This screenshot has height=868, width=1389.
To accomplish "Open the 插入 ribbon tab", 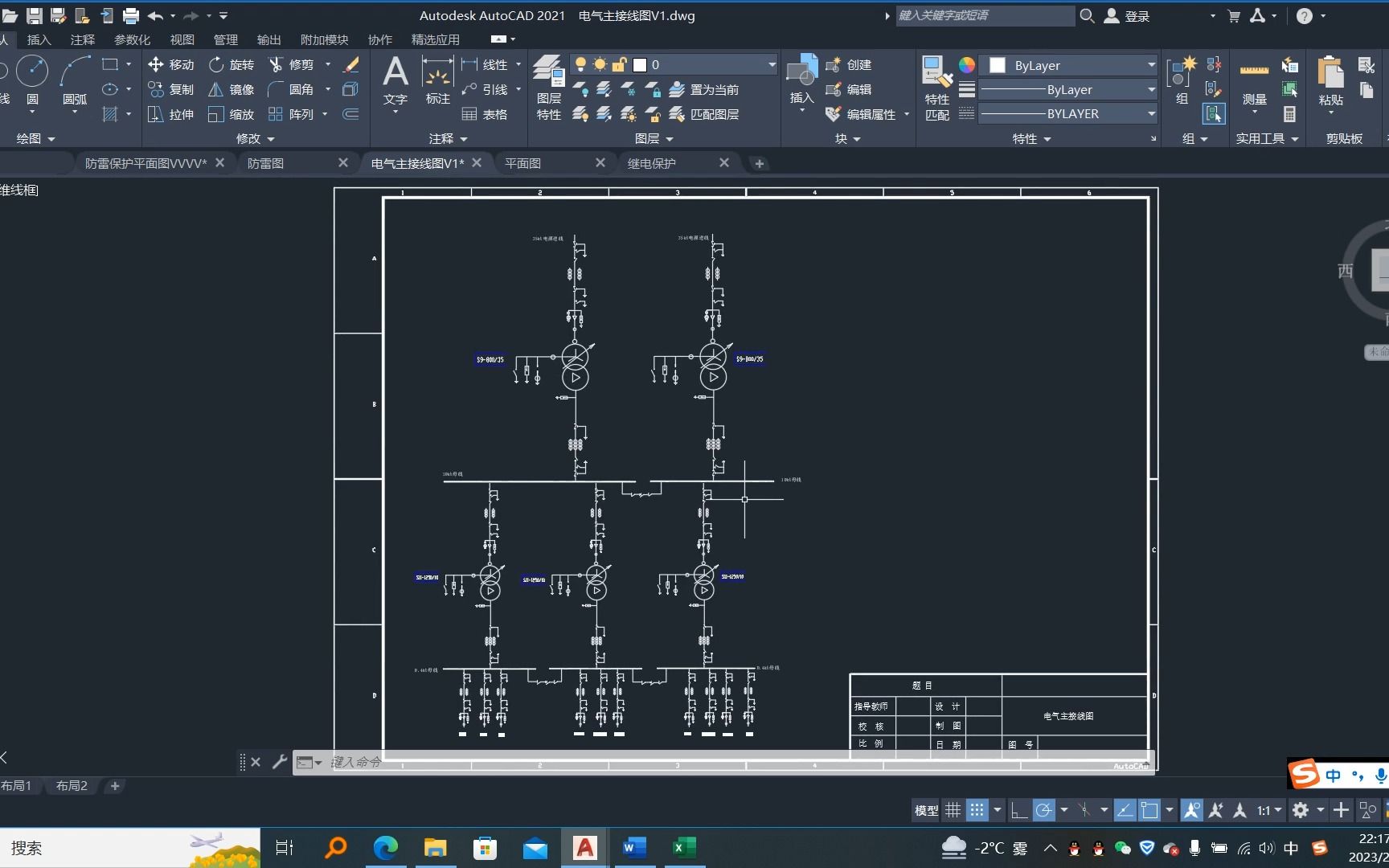I will point(39,39).
